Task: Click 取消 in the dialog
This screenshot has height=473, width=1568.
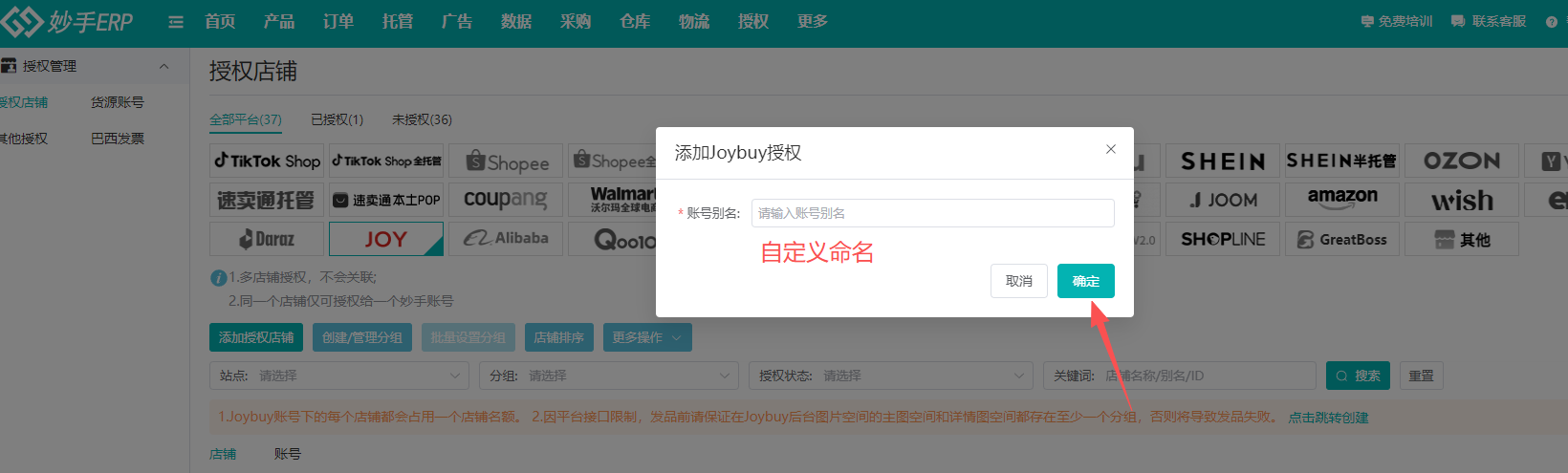Action: [1019, 281]
